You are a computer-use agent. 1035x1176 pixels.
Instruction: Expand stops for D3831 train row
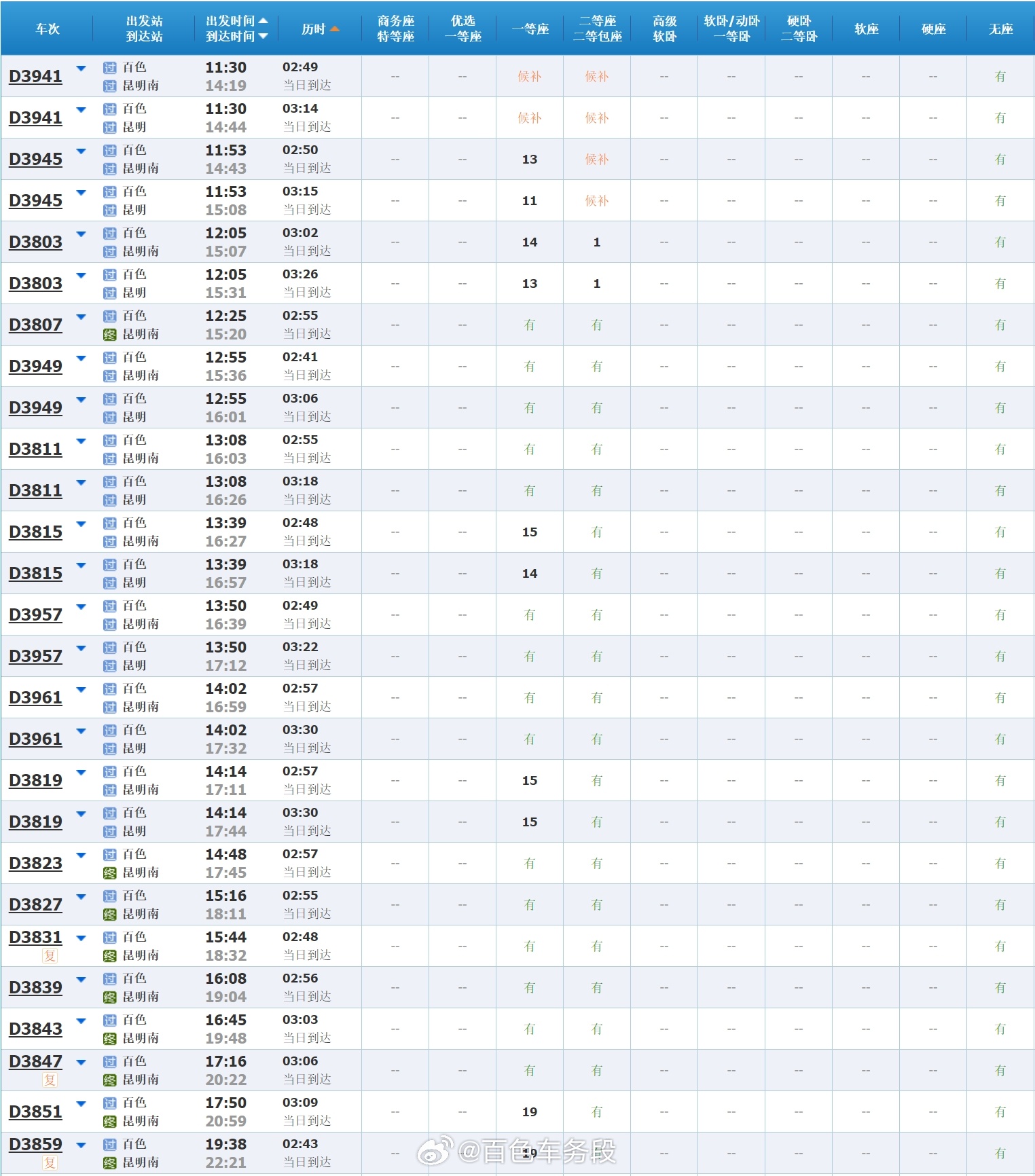coord(81,938)
